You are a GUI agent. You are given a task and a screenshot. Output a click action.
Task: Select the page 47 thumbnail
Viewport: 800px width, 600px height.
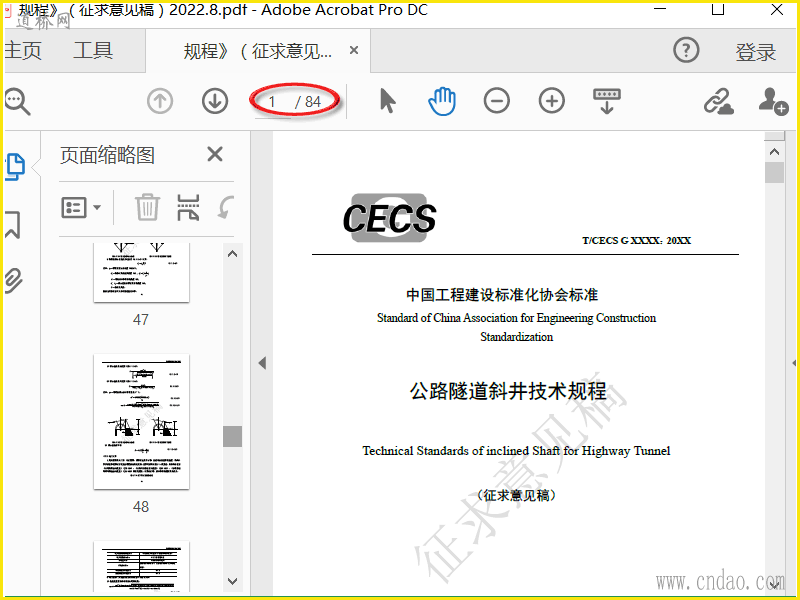click(141, 272)
